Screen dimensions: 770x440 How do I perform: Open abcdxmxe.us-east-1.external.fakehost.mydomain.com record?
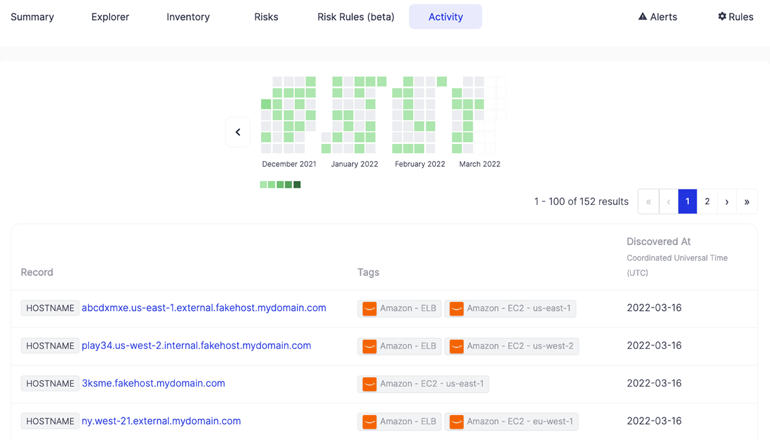[x=204, y=308]
